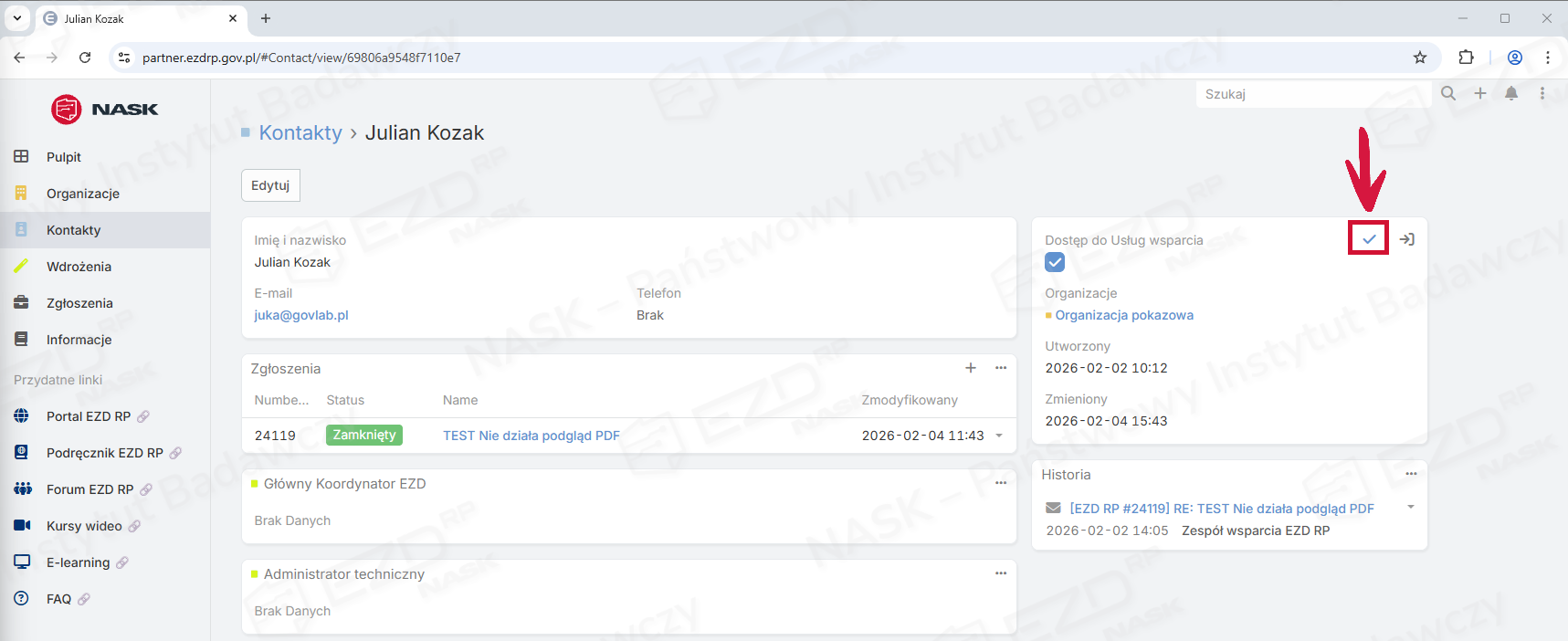Add a new Zgłoszenia entry with plus
Image resolution: width=1568 pixels, height=641 pixels.
tap(971, 368)
